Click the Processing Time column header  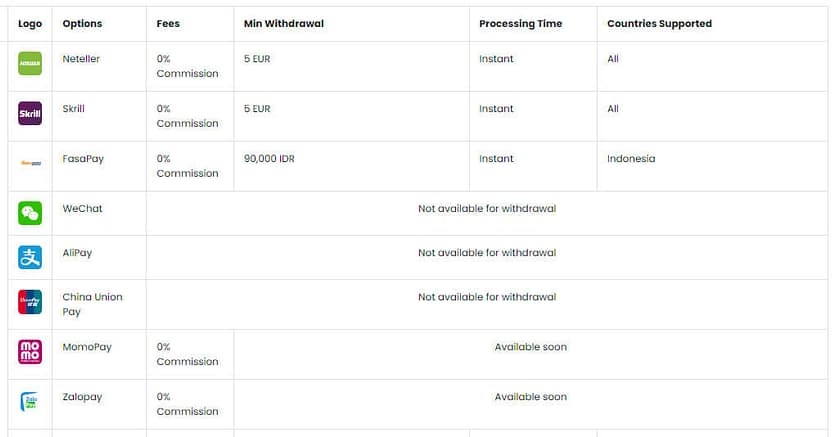tap(520, 24)
